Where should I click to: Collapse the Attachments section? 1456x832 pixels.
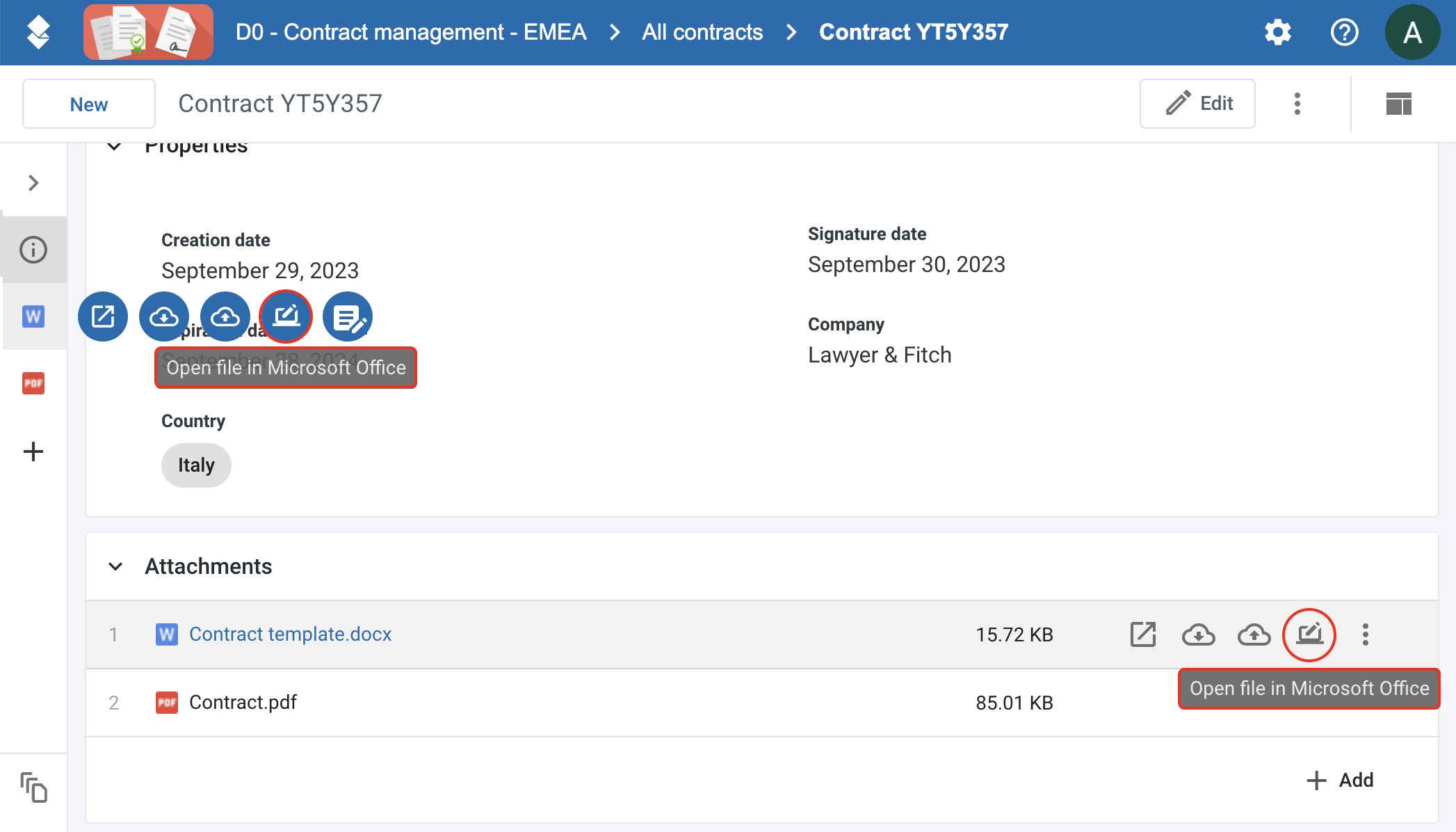(x=115, y=566)
